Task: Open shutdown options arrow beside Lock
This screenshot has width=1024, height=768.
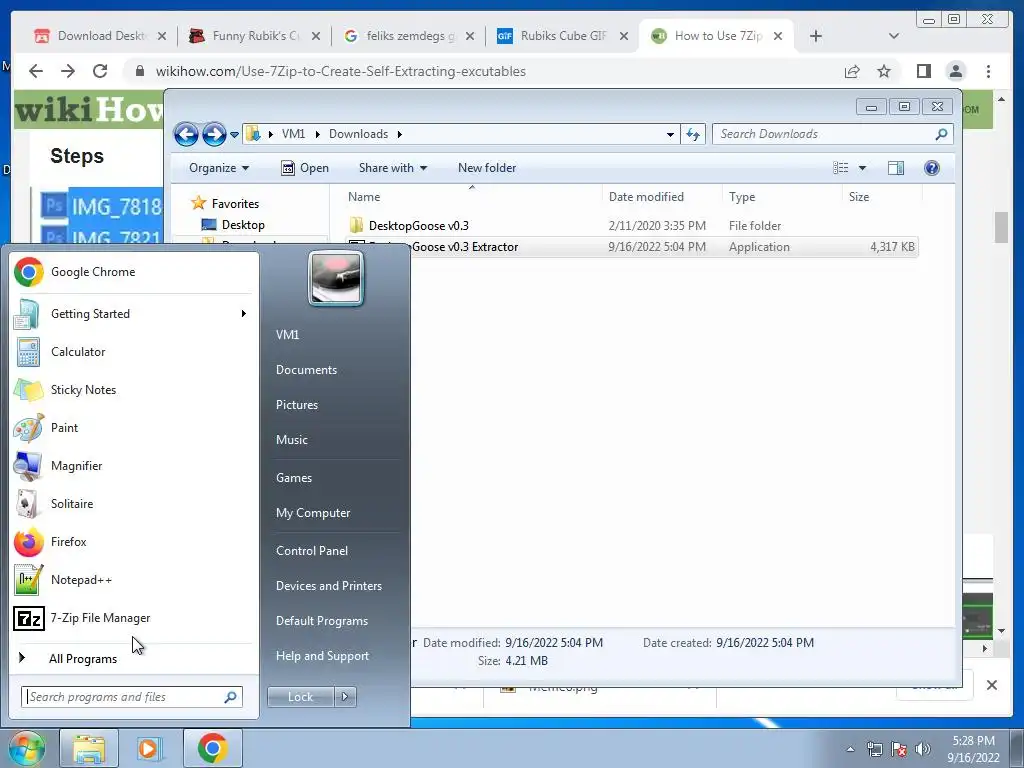Action: point(345,697)
